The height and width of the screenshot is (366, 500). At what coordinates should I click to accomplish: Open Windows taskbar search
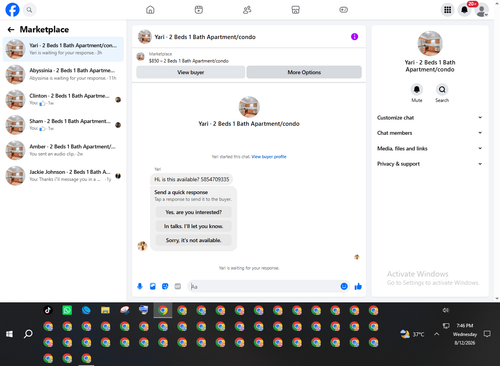[28, 334]
